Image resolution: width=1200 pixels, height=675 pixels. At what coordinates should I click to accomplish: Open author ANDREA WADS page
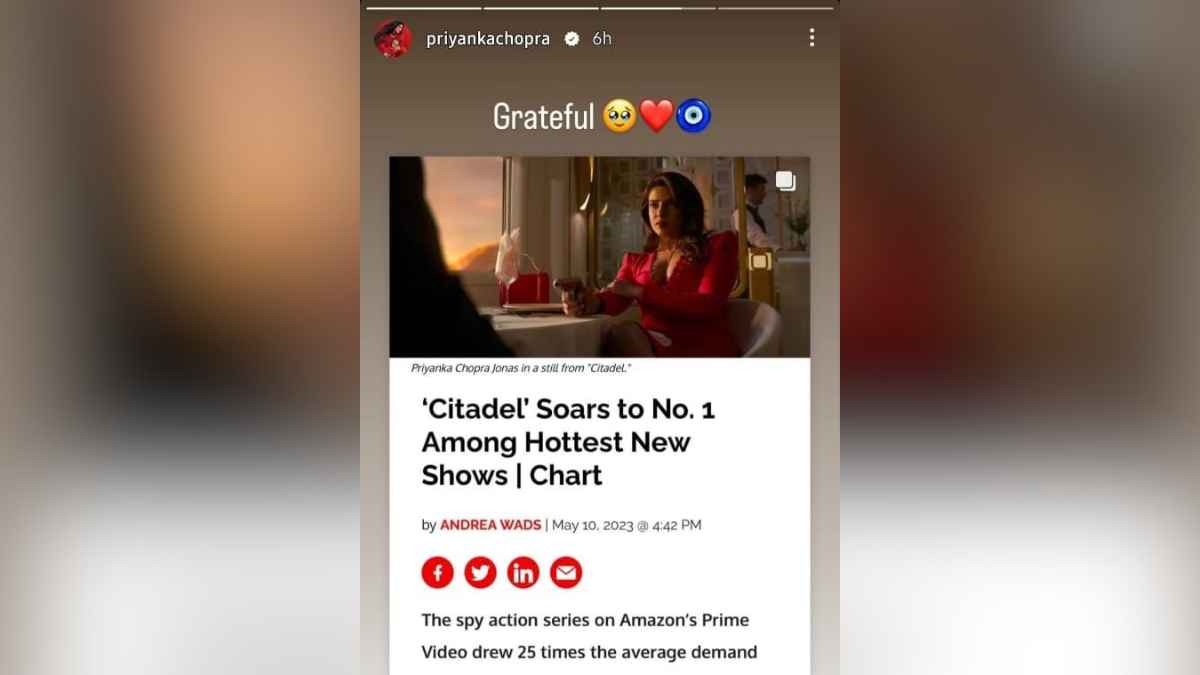pos(490,525)
